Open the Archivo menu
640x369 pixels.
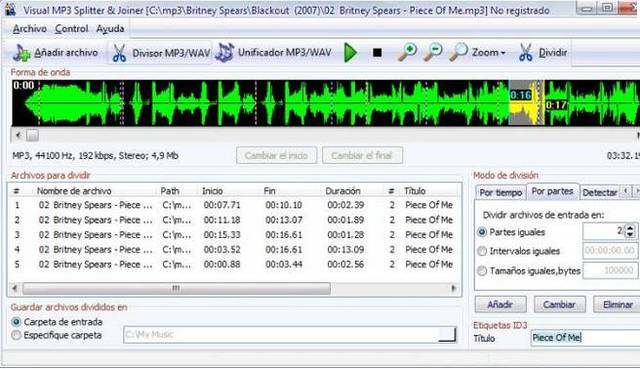(x=29, y=29)
